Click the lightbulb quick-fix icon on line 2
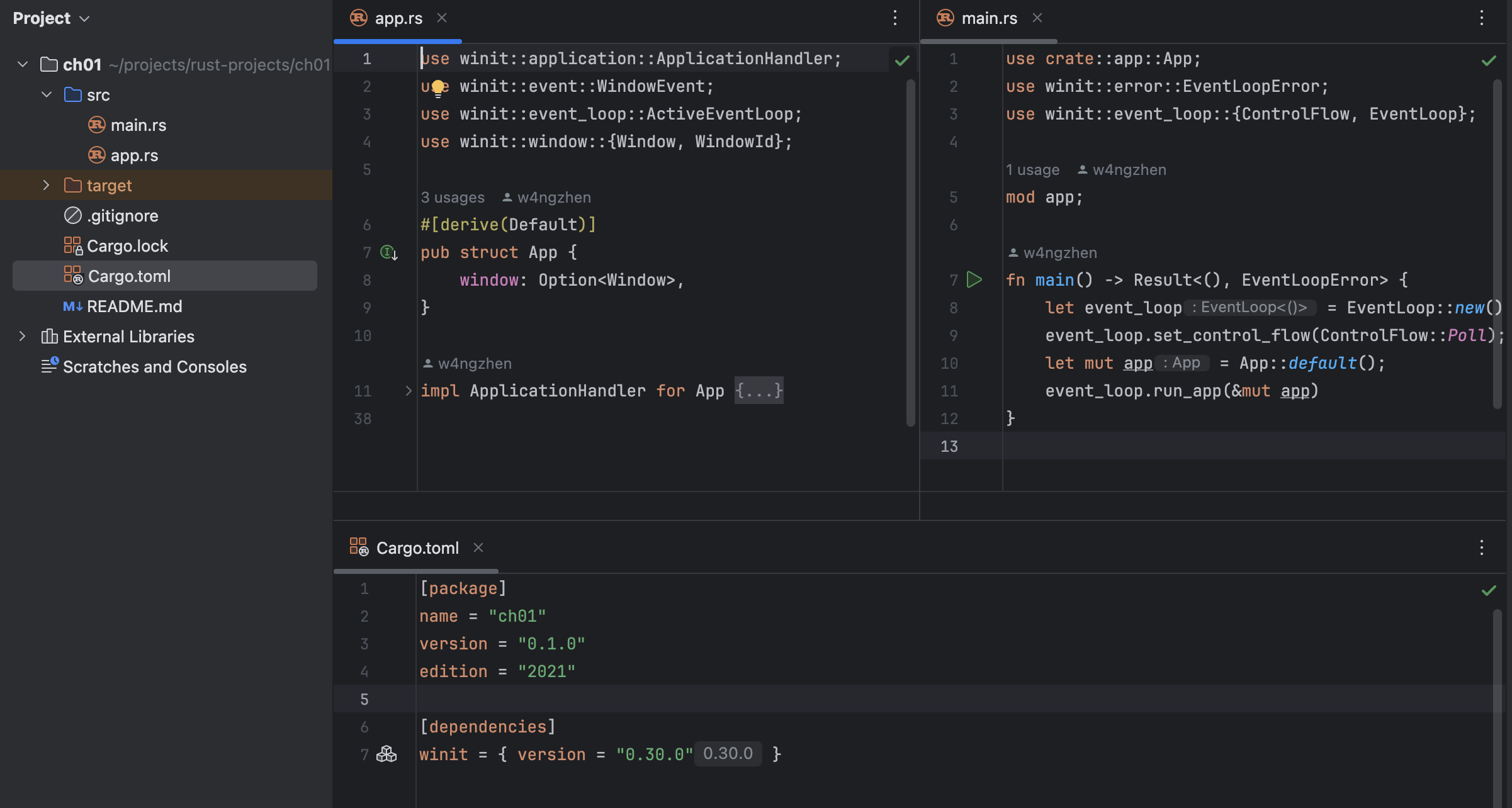The height and width of the screenshot is (808, 1512). coord(438,87)
